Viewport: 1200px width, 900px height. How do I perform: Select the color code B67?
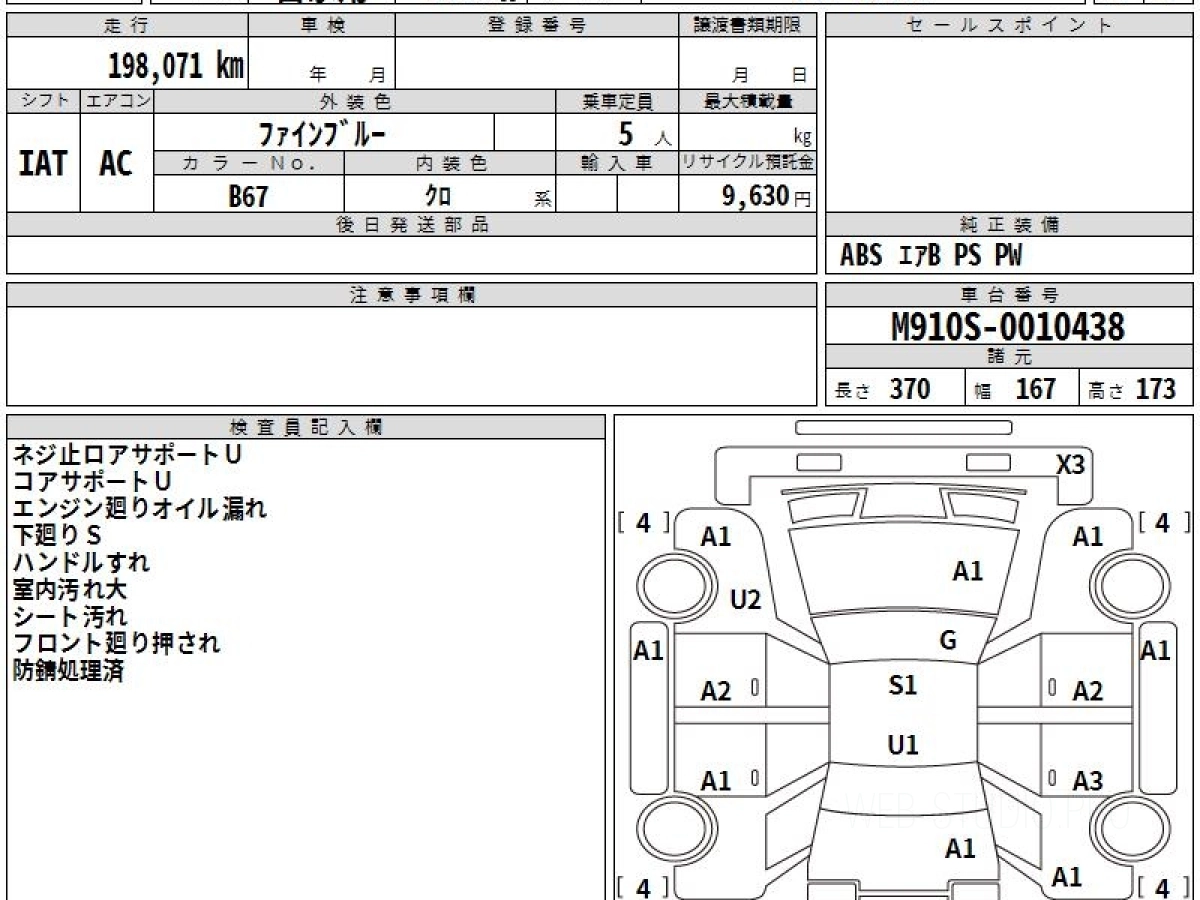click(x=248, y=196)
